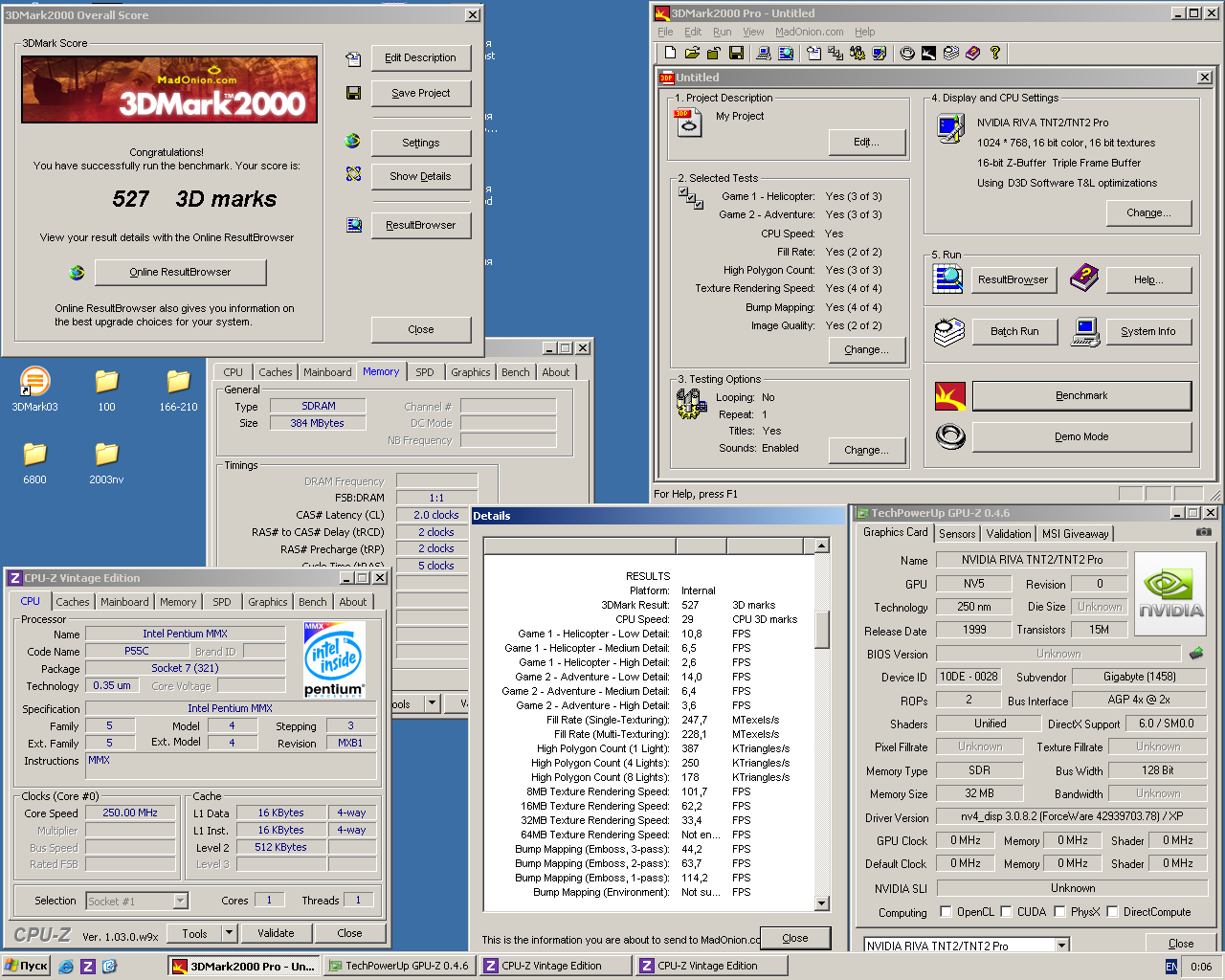Image resolution: width=1225 pixels, height=980 pixels.
Task: Click the ResultBrowser magnifier icon in 3DMark2000 toolbar
Action: [x=786, y=53]
